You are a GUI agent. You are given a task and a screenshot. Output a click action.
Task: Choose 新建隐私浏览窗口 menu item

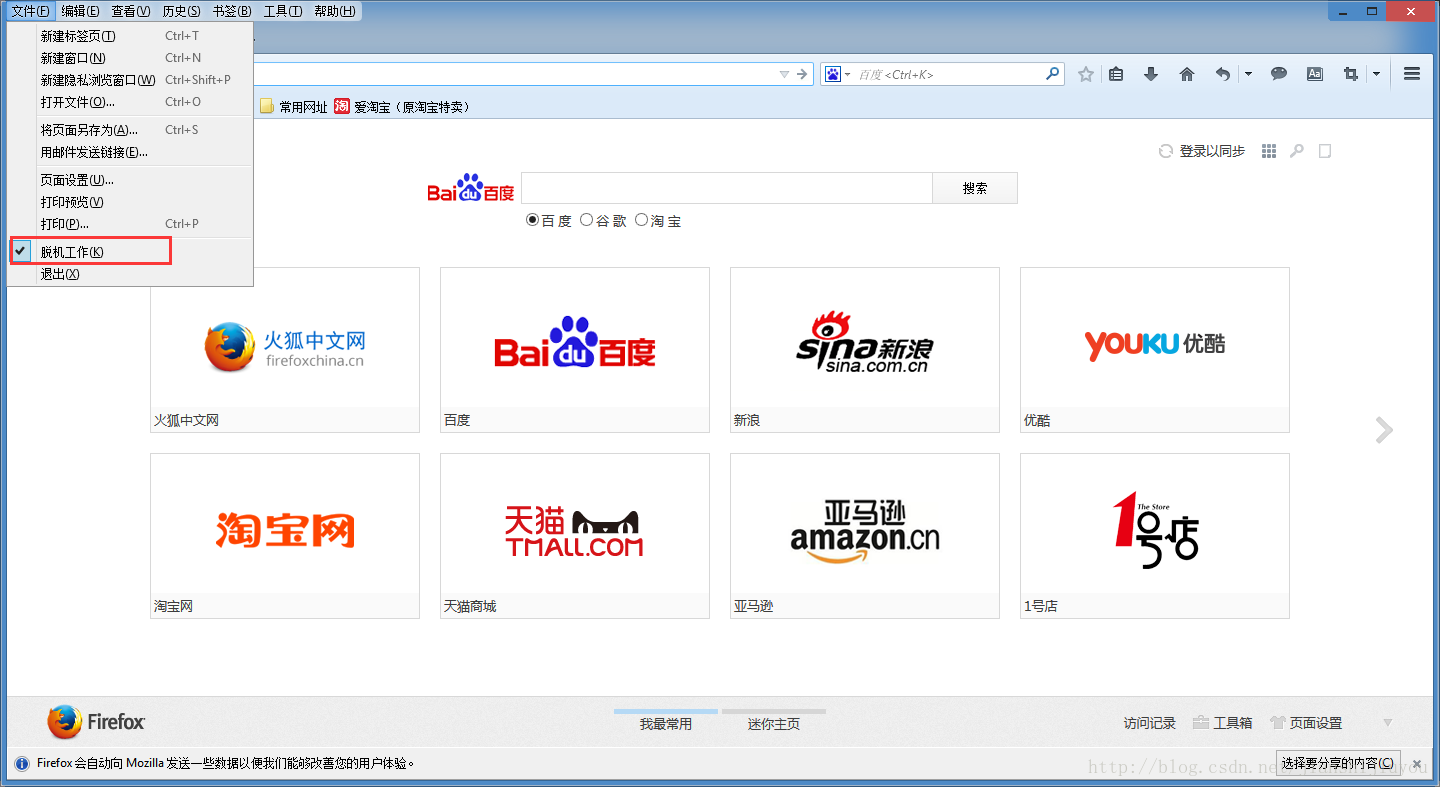coord(130,80)
